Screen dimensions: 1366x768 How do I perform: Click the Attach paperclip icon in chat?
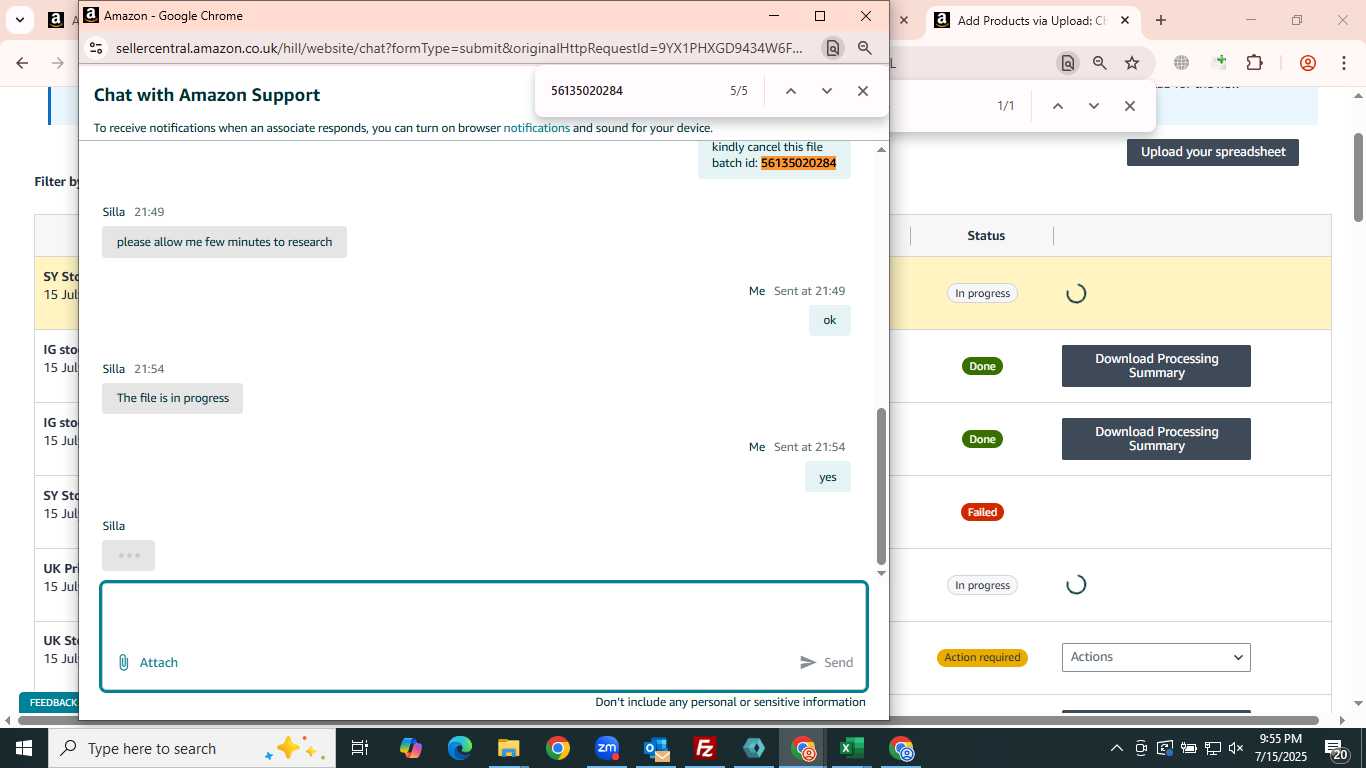[x=124, y=662]
